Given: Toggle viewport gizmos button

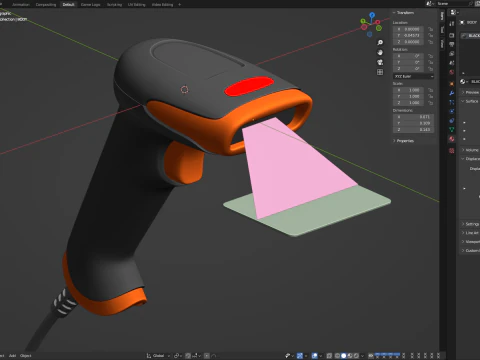Looking at the screenshot, I should (299, 356).
